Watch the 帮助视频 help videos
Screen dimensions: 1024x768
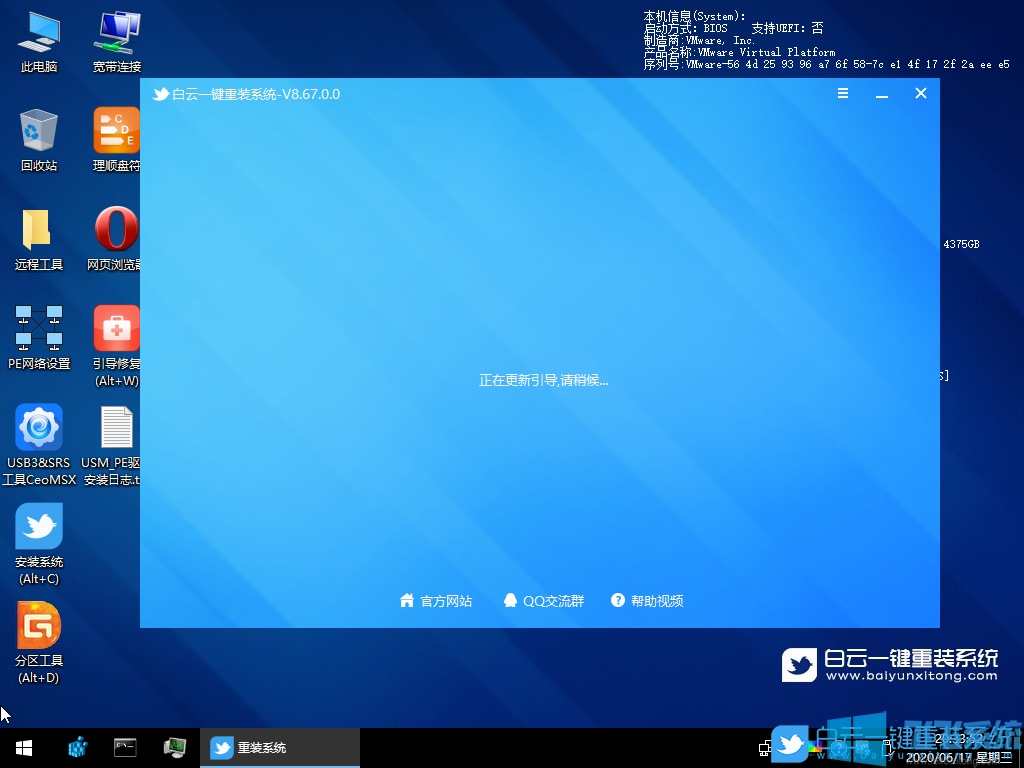tap(646, 601)
